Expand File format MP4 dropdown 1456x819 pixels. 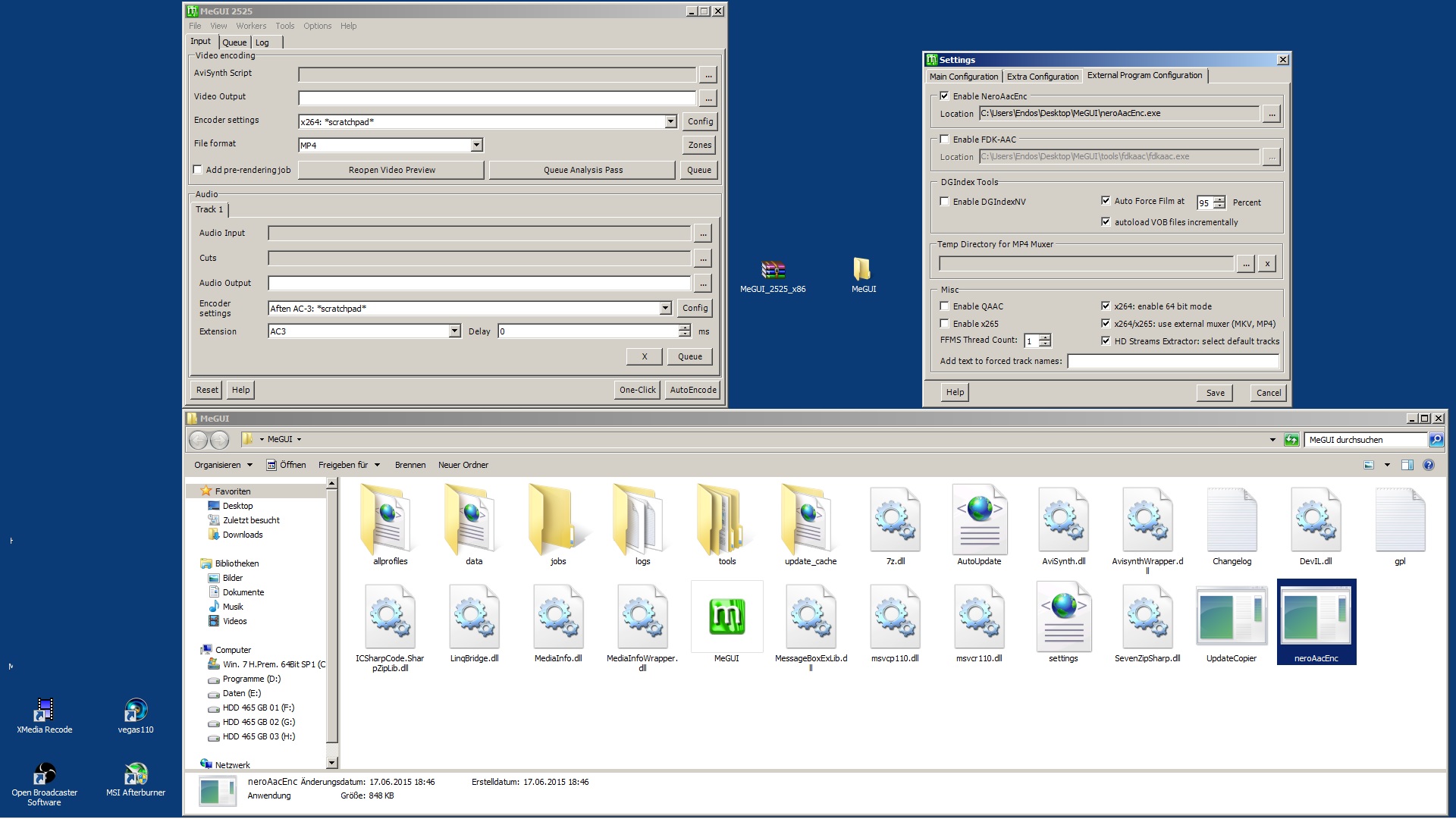[x=476, y=145]
